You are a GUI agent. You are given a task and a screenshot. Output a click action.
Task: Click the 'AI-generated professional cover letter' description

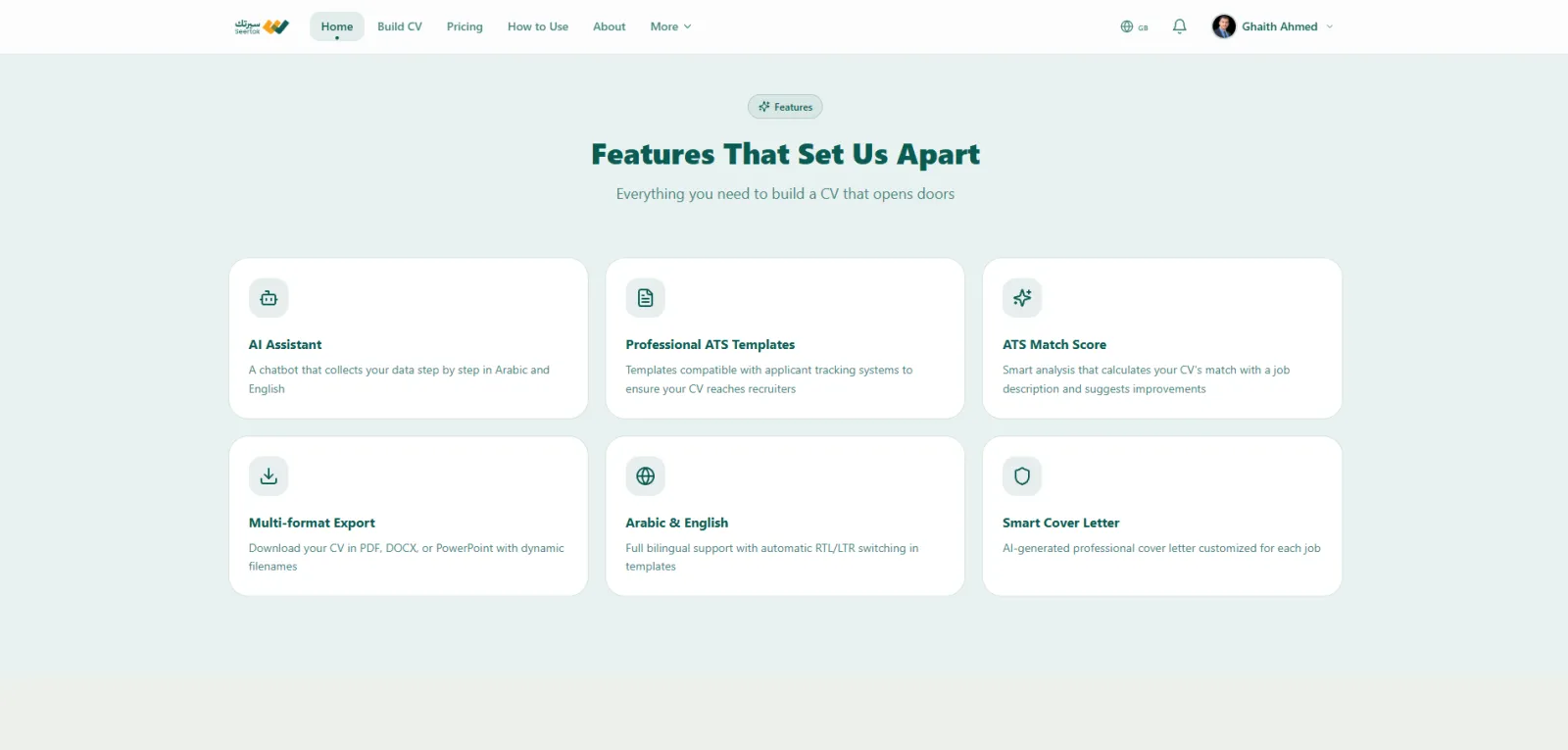point(1161,548)
